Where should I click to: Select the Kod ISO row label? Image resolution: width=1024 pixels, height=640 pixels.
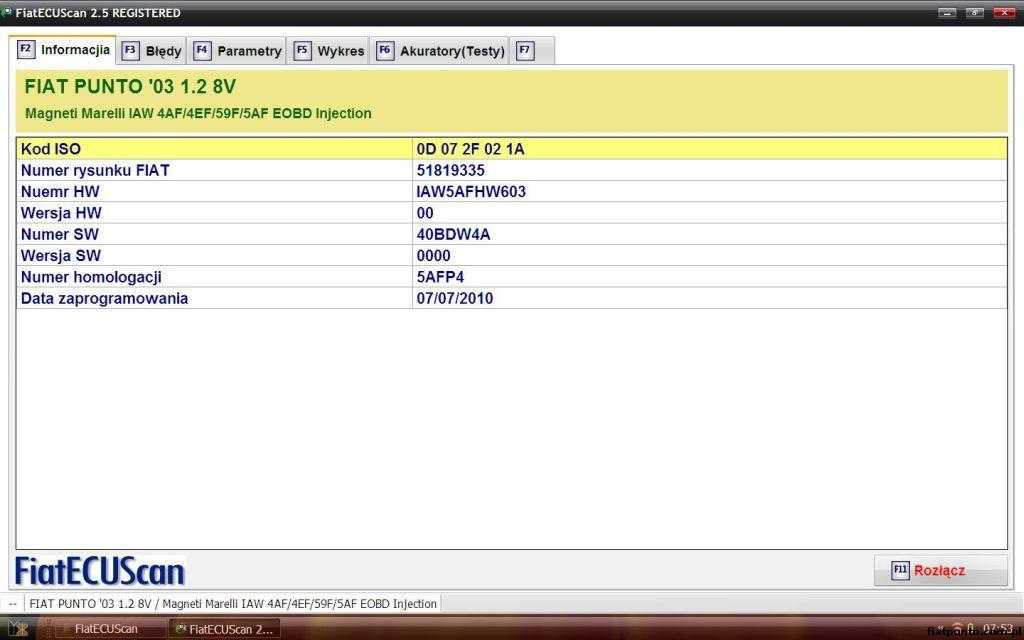point(51,149)
